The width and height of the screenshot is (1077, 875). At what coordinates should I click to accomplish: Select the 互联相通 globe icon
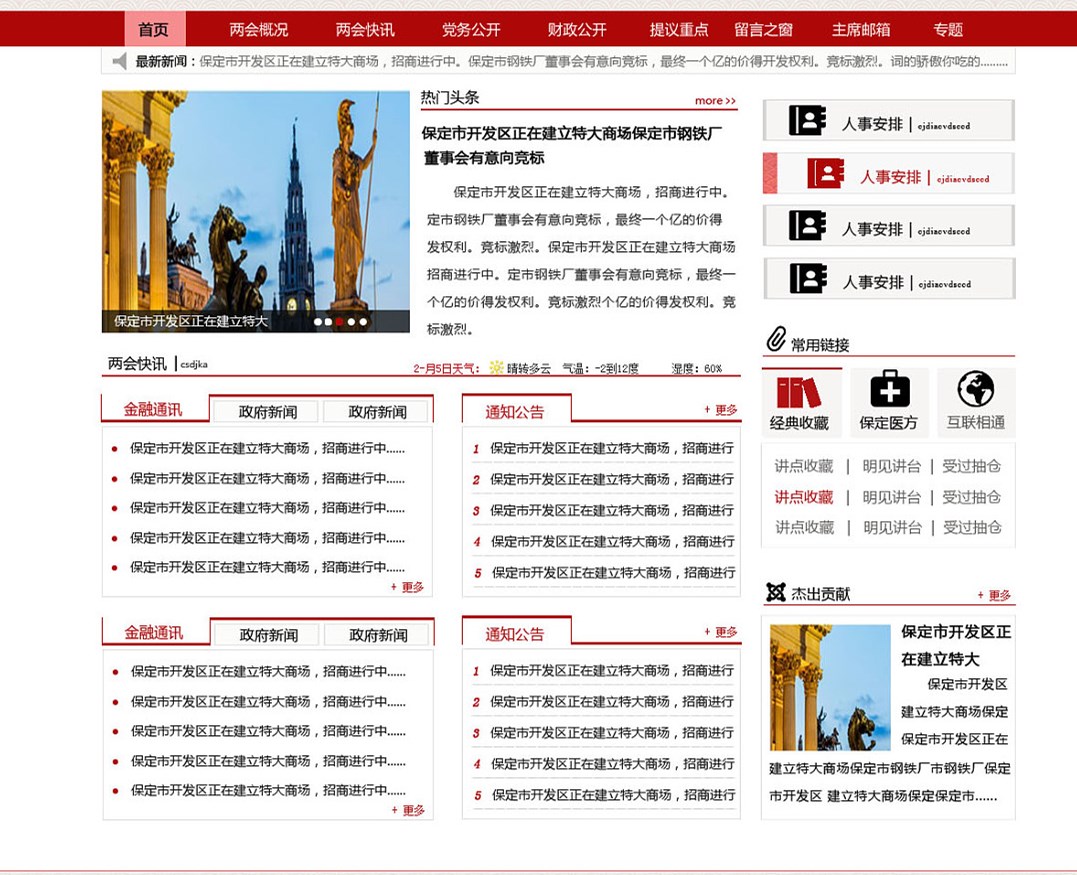(x=975, y=389)
